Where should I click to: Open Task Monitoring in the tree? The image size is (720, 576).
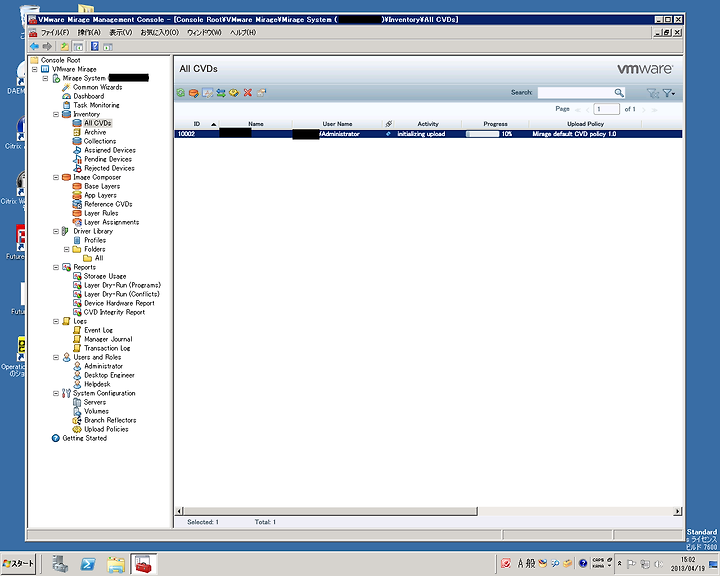96,105
